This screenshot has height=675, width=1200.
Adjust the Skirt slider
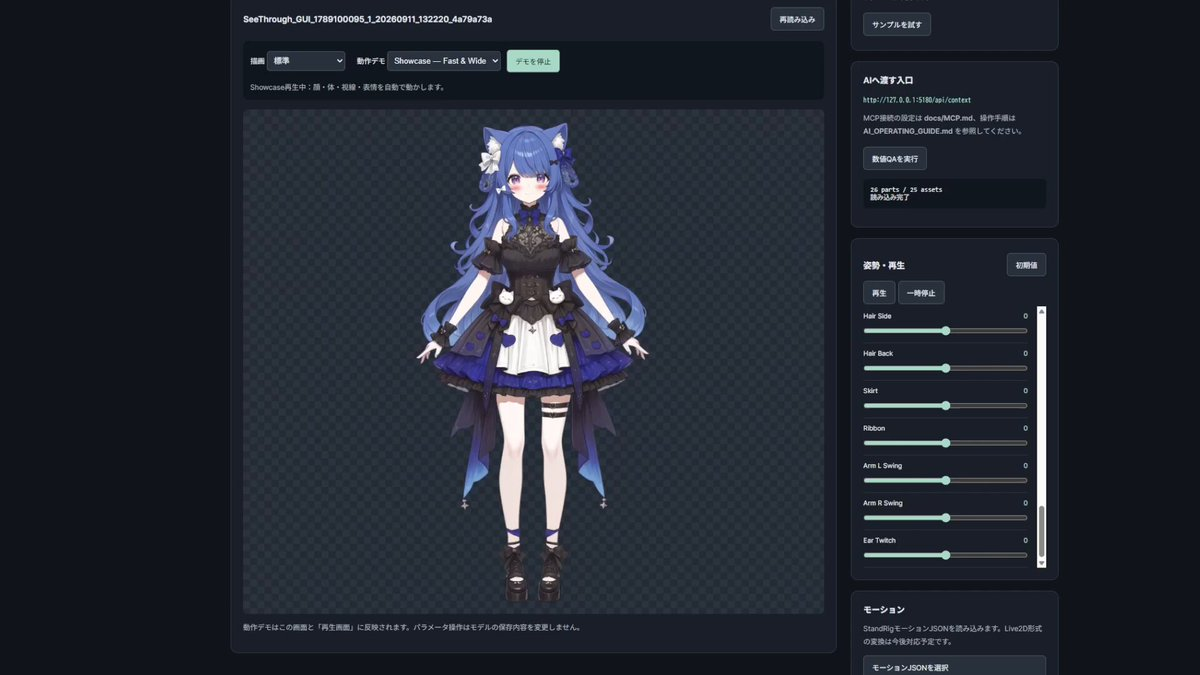[x=945, y=405]
